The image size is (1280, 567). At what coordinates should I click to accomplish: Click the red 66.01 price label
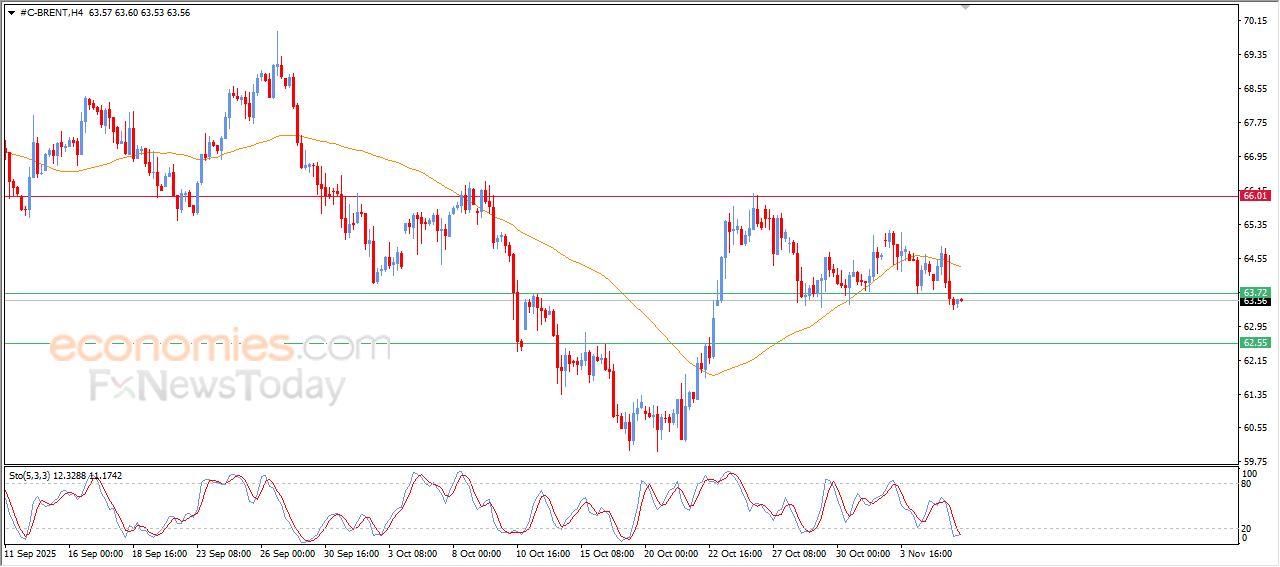pos(1254,196)
